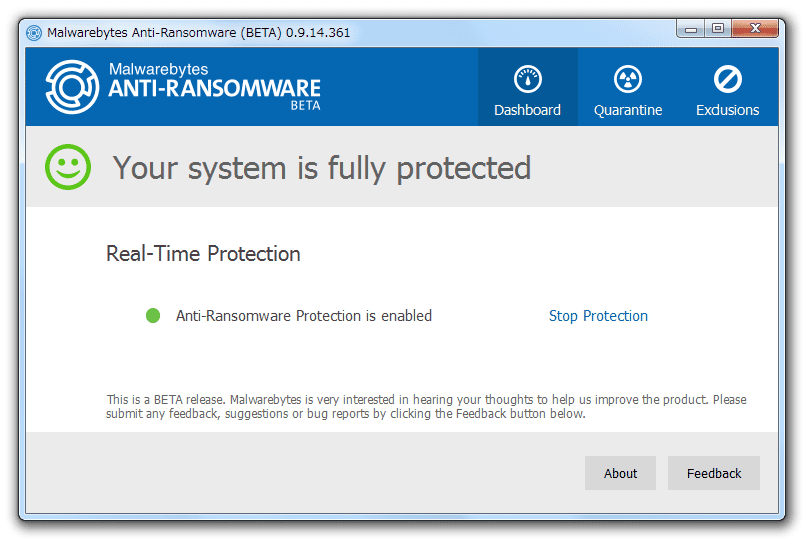Open the Dashboard tab label
805x543 pixels.
527,110
